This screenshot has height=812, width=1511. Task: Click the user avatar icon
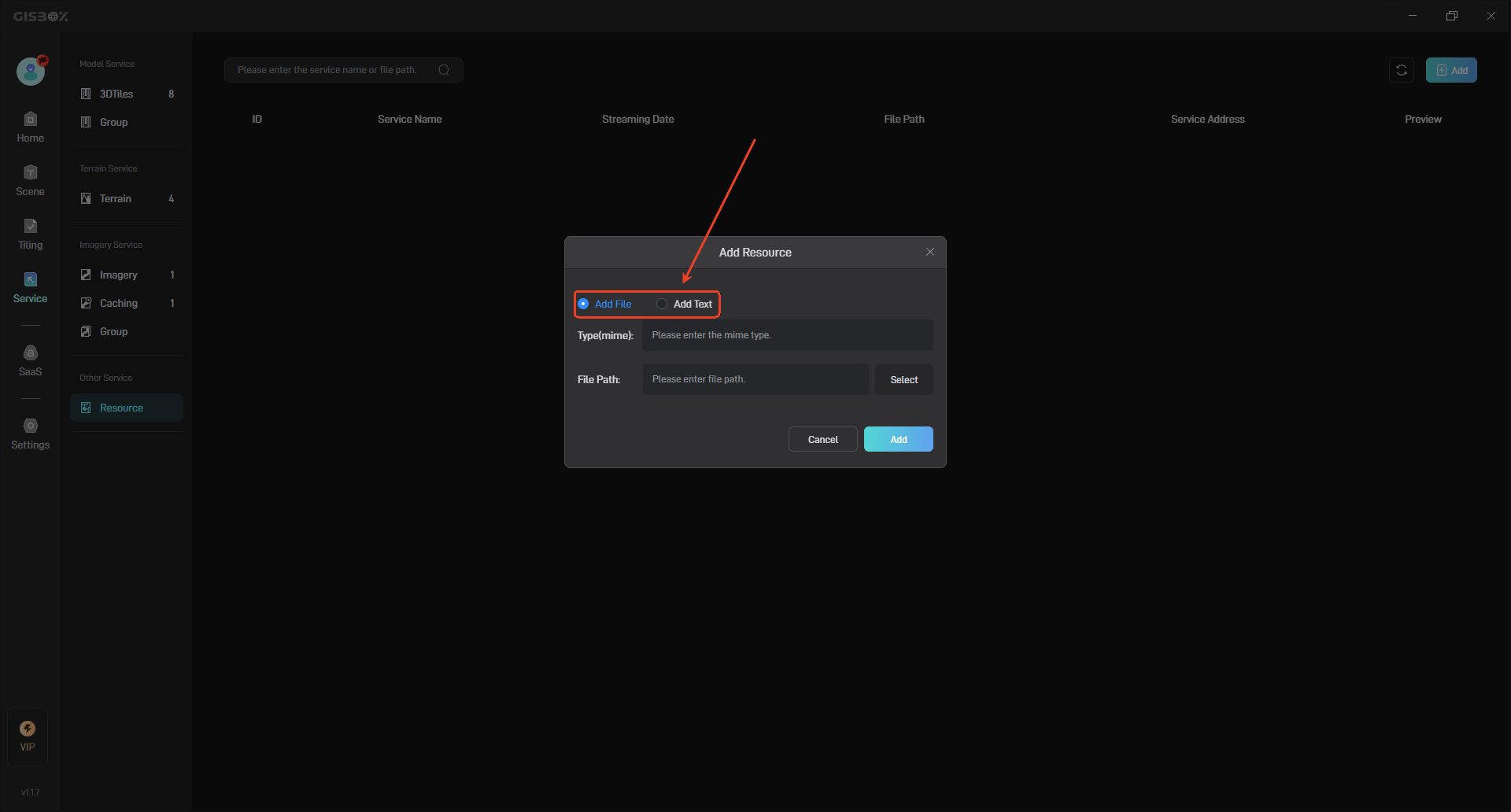pos(31,72)
